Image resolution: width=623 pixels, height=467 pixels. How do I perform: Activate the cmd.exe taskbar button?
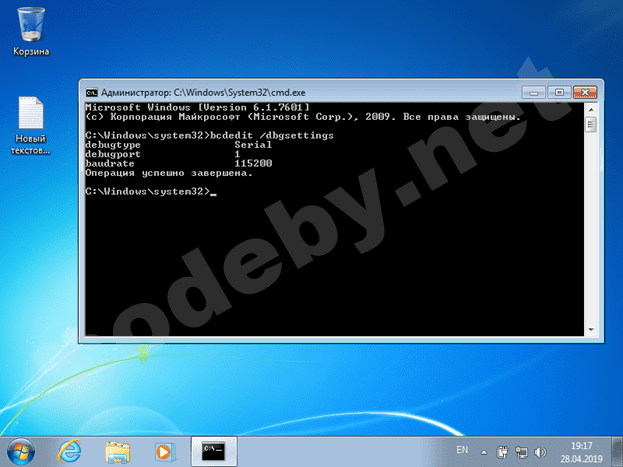click(214, 451)
